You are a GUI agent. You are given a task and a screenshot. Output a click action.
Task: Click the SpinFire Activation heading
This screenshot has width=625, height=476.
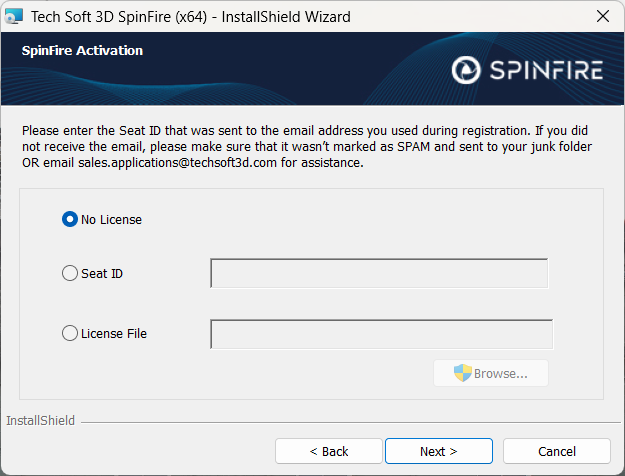point(82,50)
